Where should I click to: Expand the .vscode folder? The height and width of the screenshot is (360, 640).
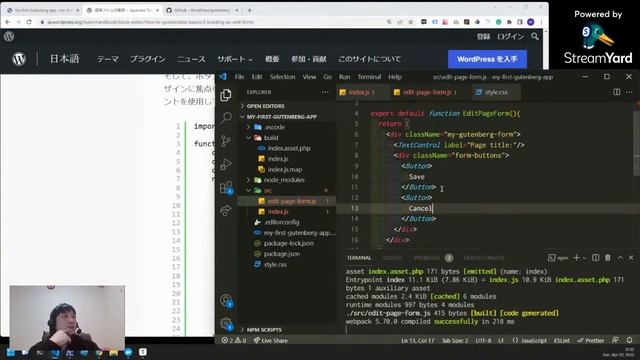[x=274, y=127]
